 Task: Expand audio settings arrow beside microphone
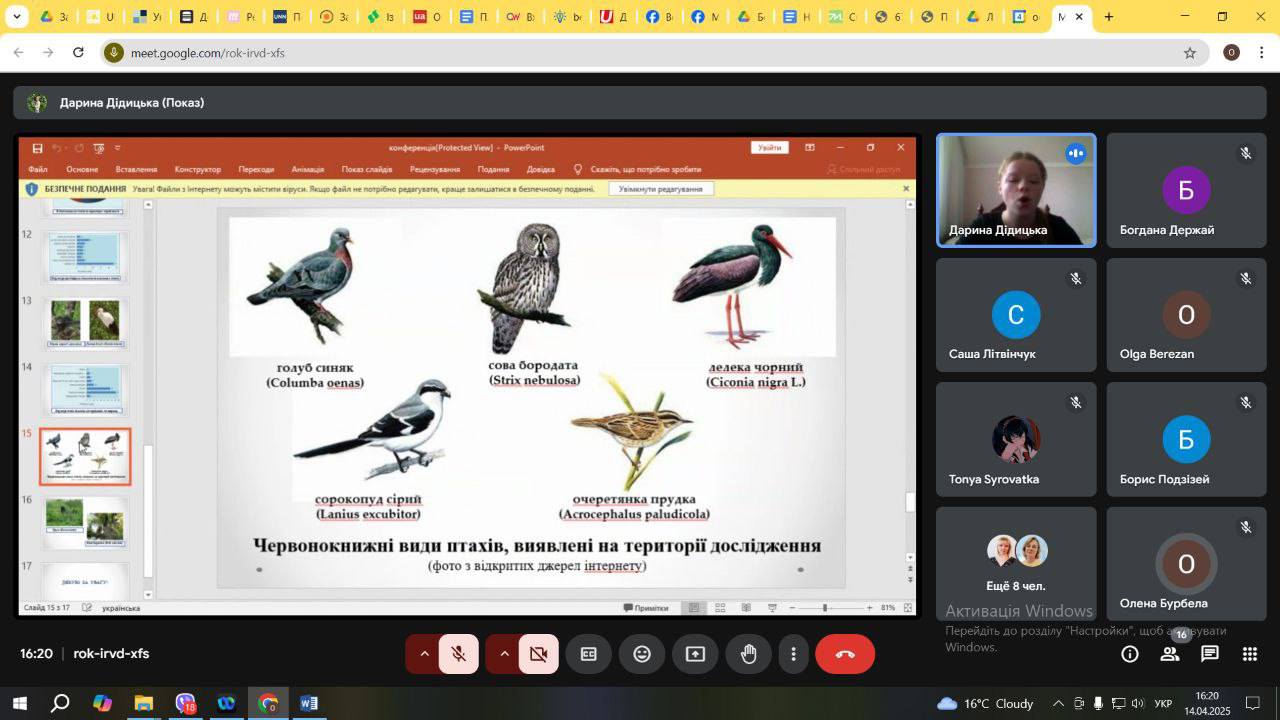tap(424, 654)
